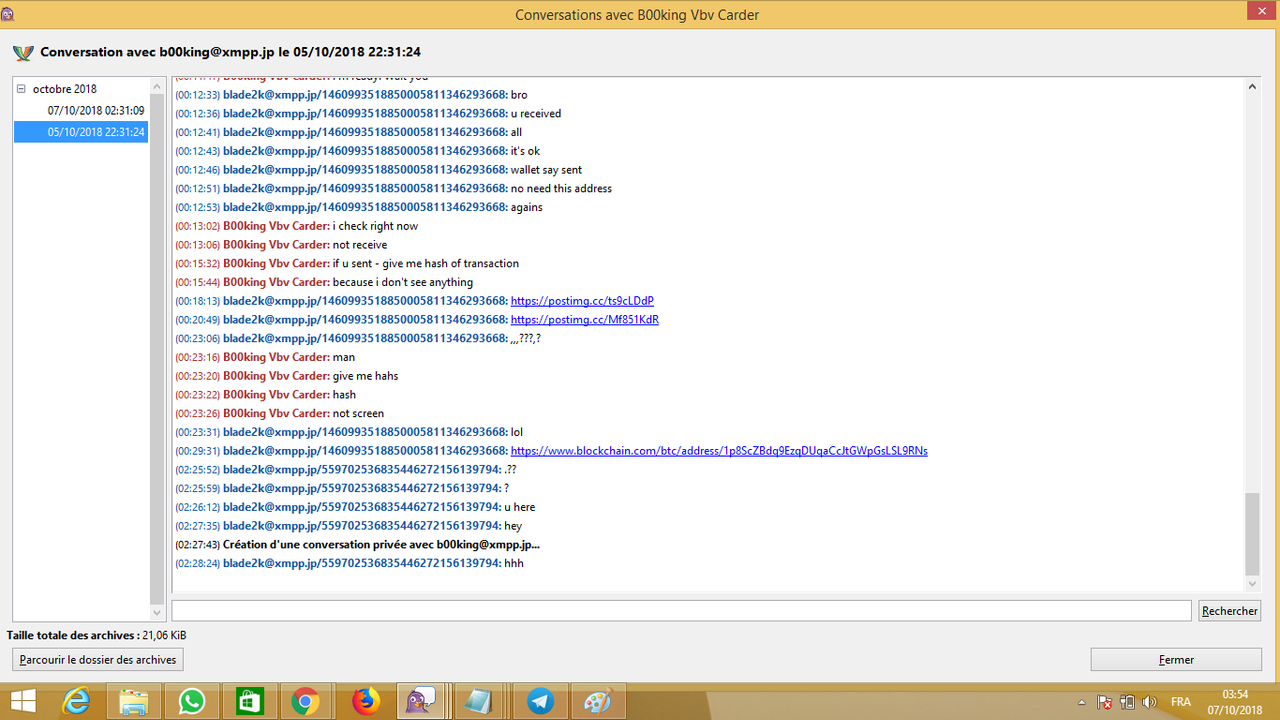Click the message "no need this address"
Image resolution: width=1280 pixels, height=720 pixels.
pos(561,189)
